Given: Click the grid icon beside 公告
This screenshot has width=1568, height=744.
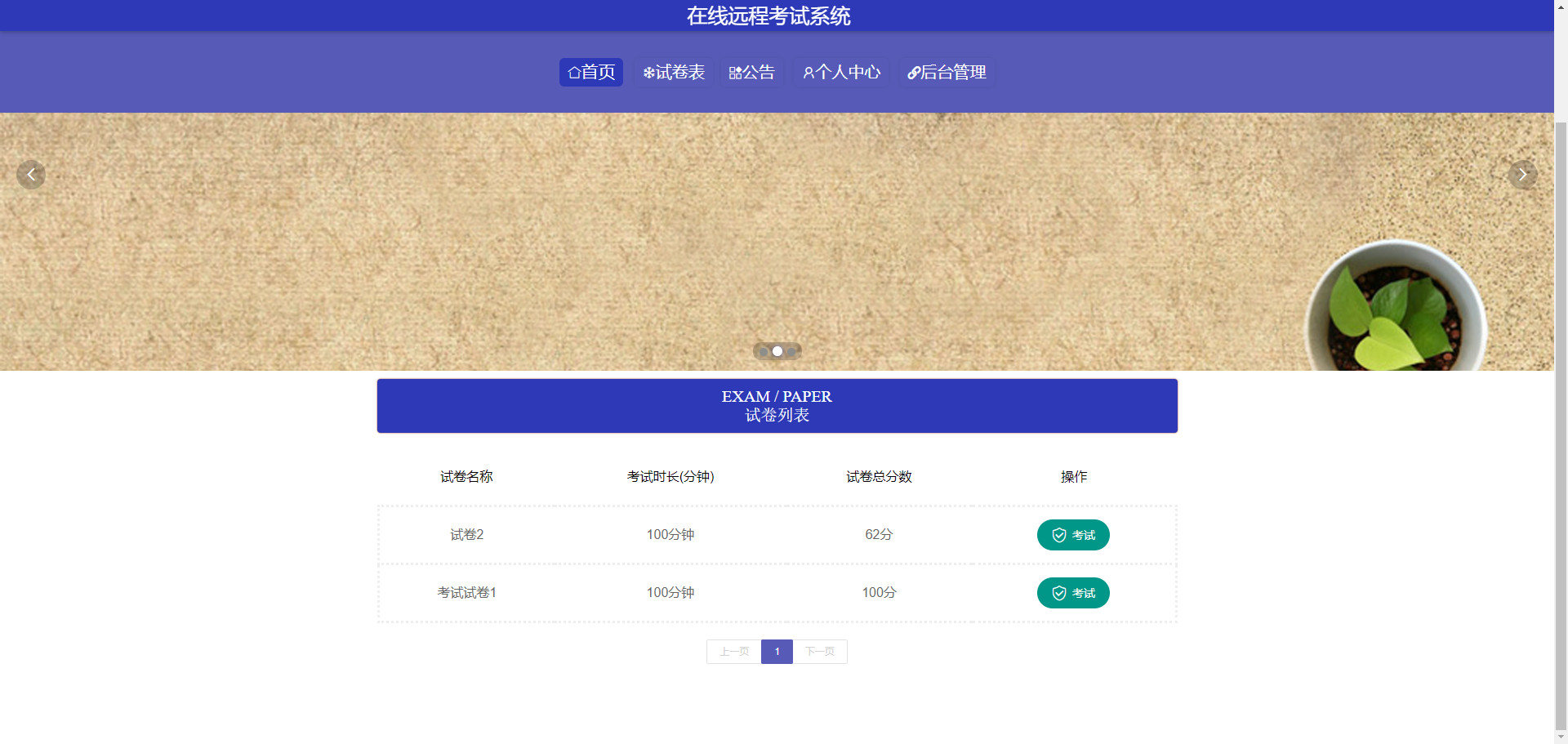Looking at the screenshot, I should [735, 73].
